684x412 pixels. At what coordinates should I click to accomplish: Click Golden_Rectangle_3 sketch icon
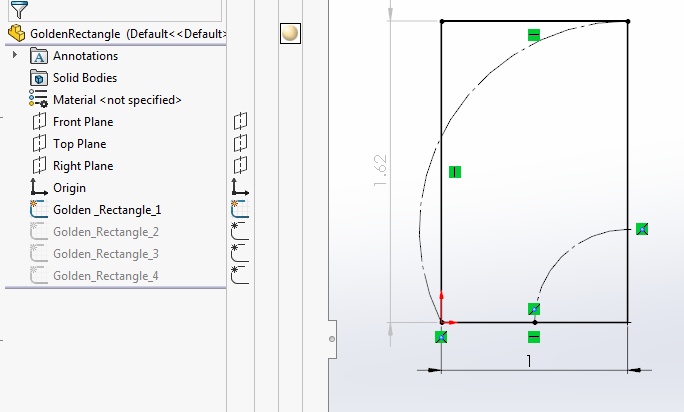coord(39,253)
